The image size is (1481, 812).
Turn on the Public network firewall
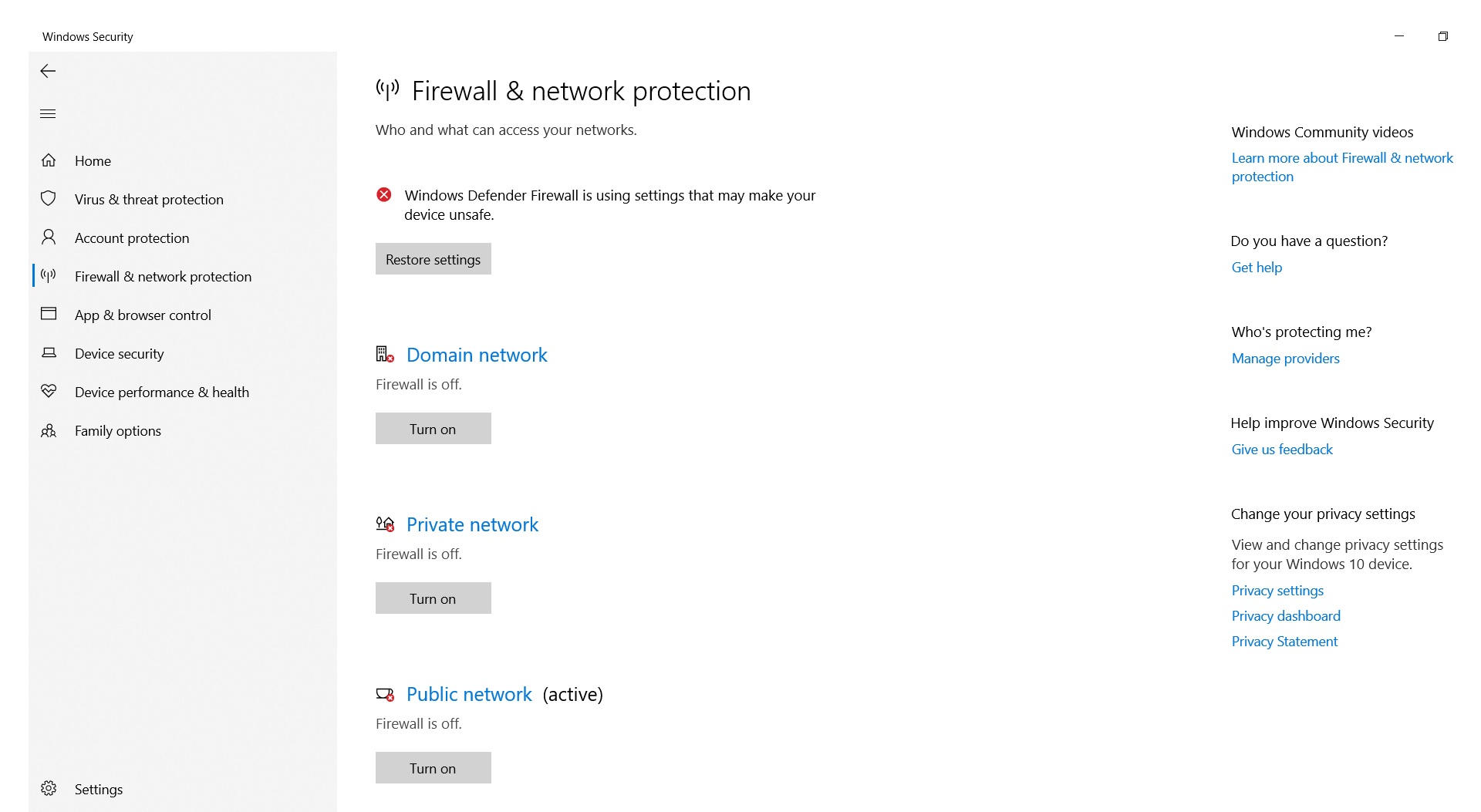434,768
